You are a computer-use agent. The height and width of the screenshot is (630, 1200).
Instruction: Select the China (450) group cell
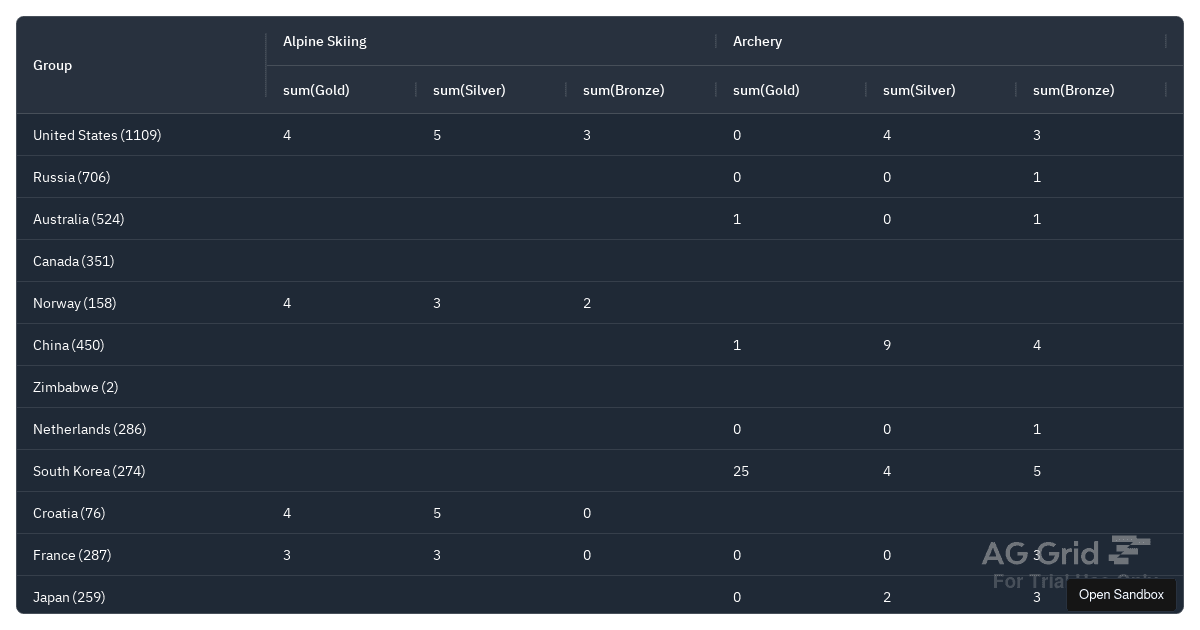point(141,345)
